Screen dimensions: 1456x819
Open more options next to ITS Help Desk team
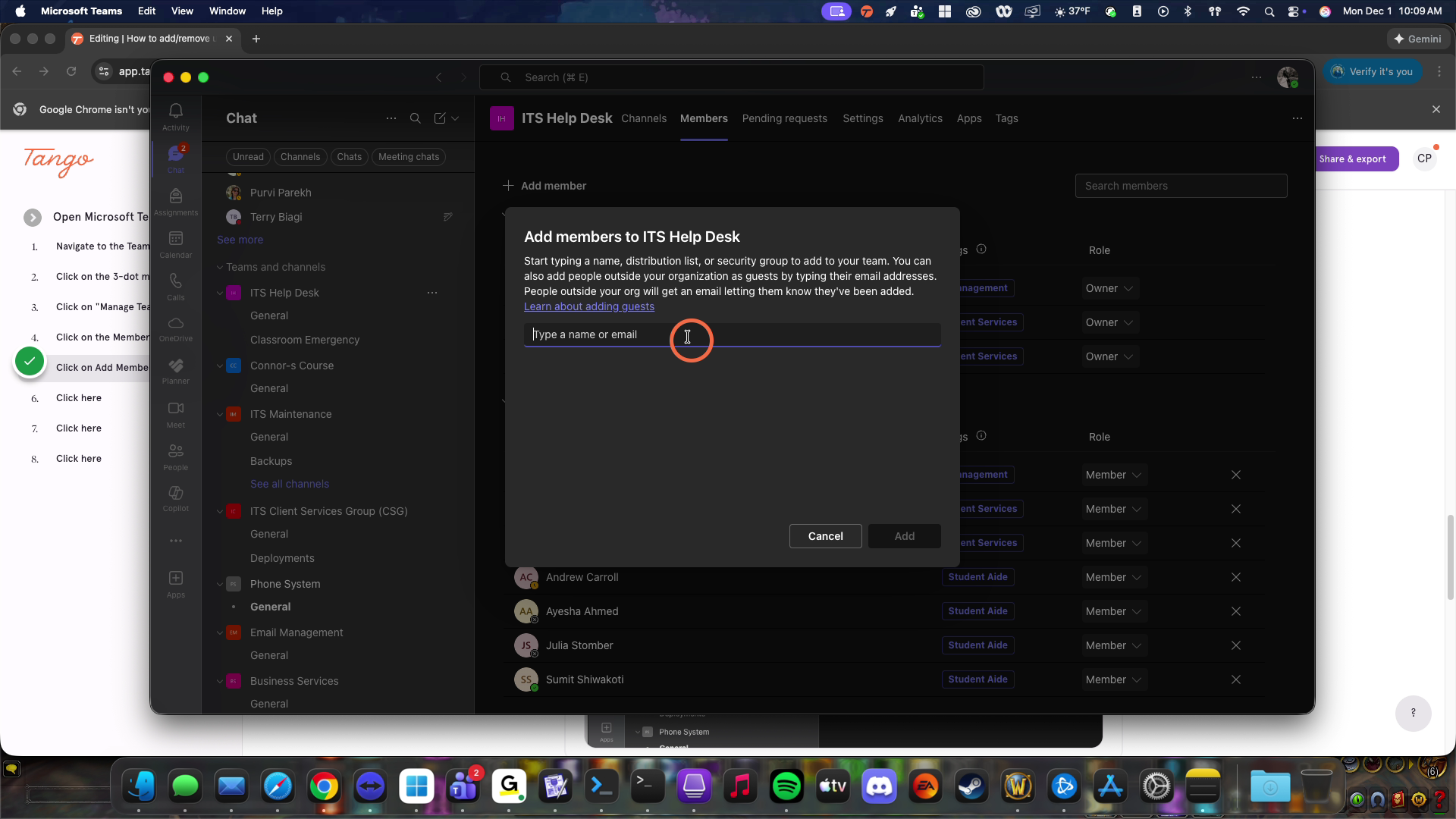tap(432, 293)
